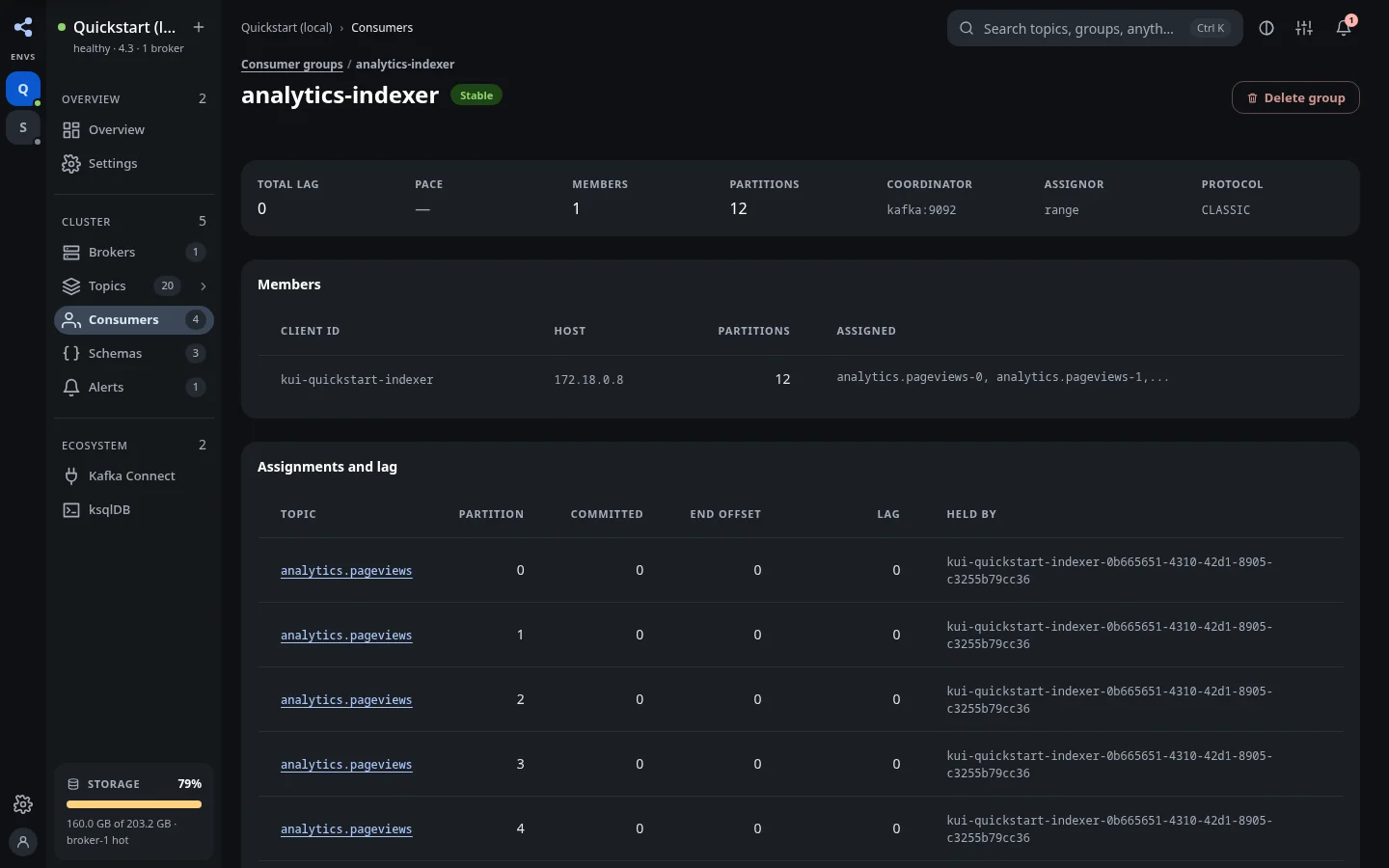Expand the Topics chevron
Image resolution: width=1389 pixels, height=868 pixels.
203,286
